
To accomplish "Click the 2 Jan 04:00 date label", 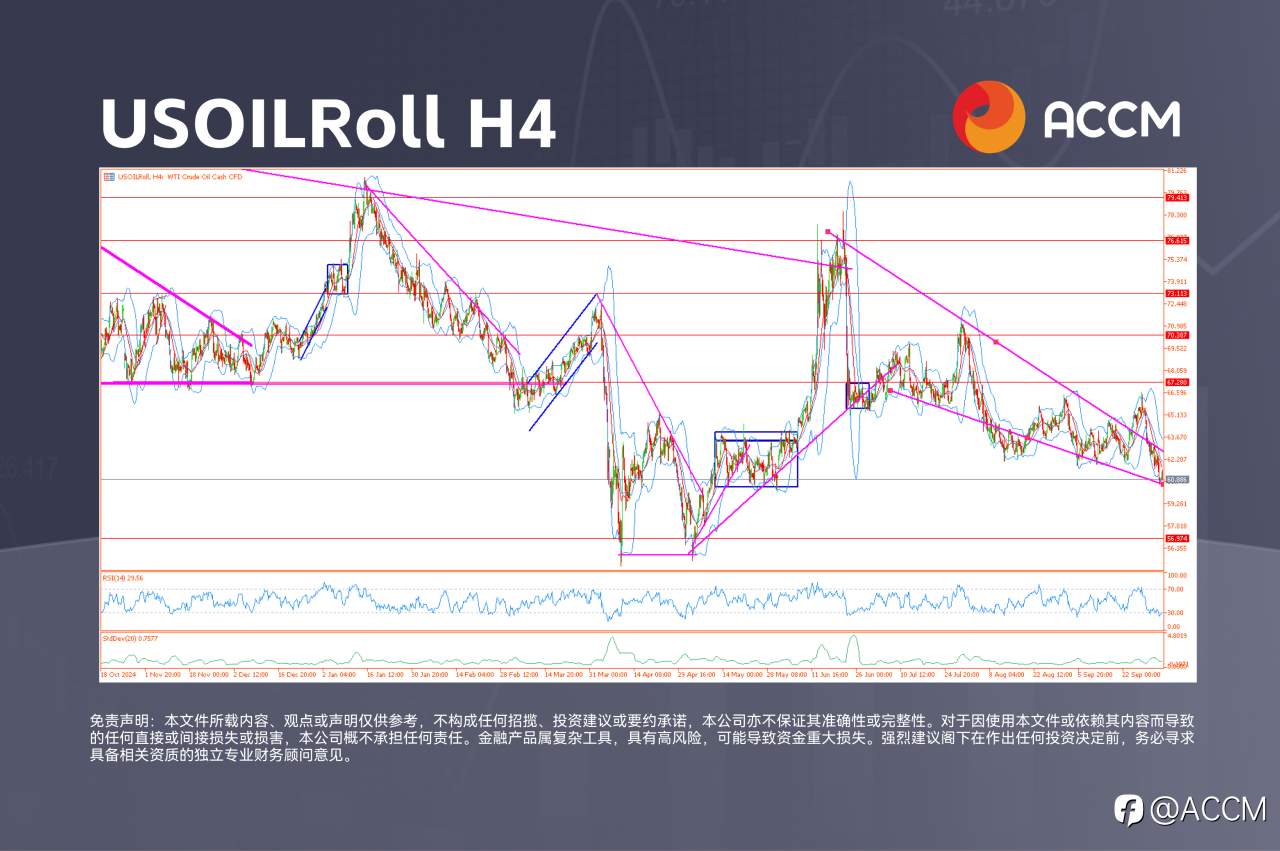I will point(340,675).
